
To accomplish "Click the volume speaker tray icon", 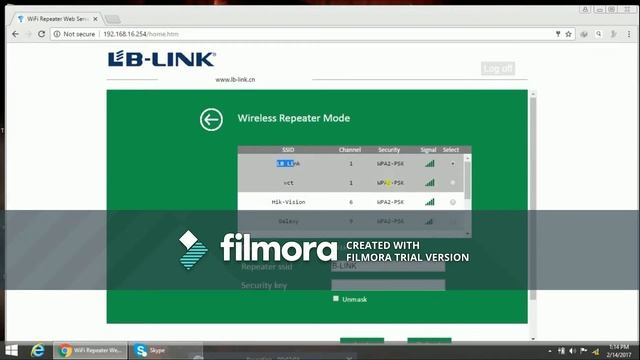I will [572, 351].
